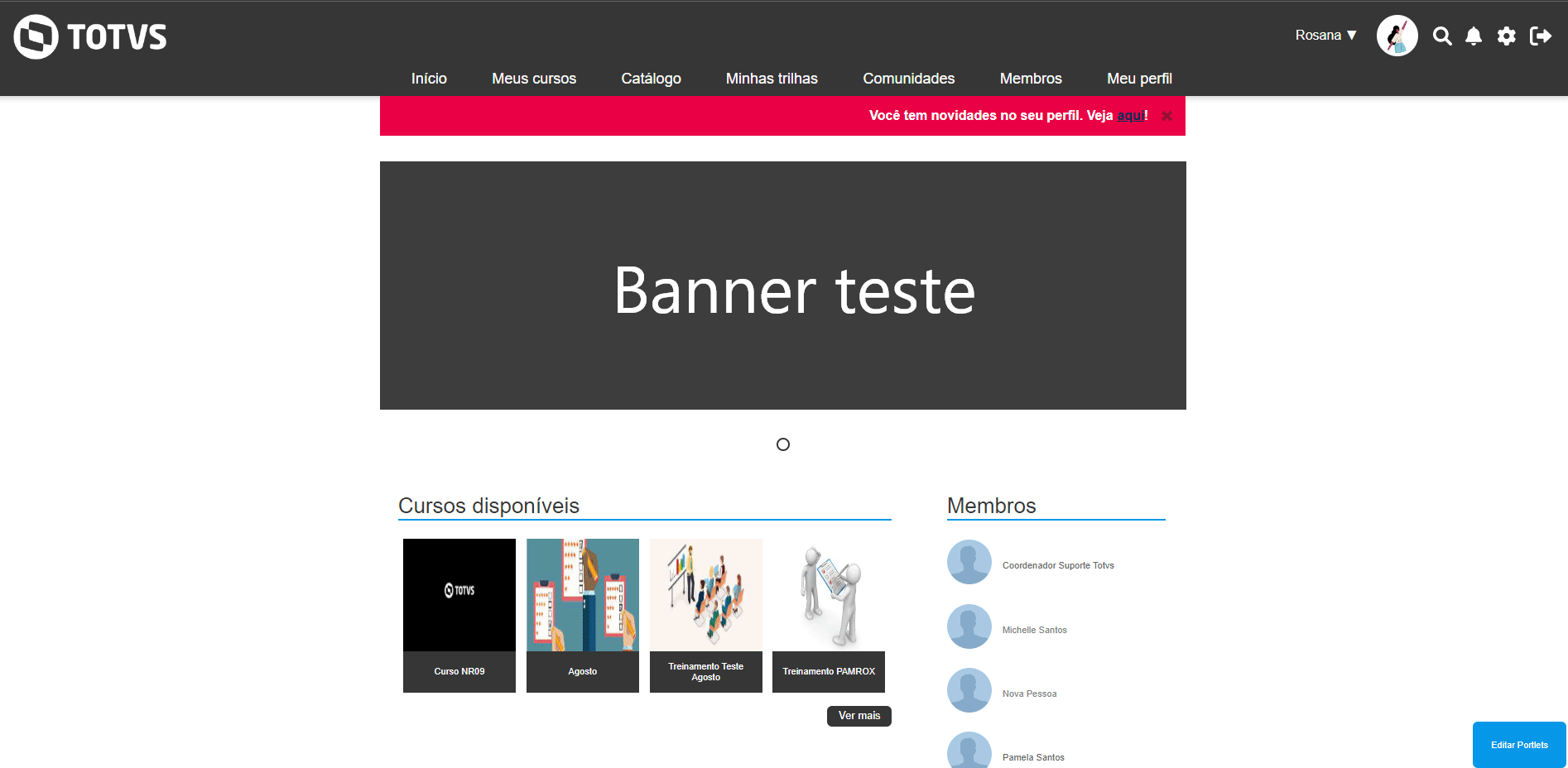
Task: Open Catálogo menu item
Action: pos(652,79)
